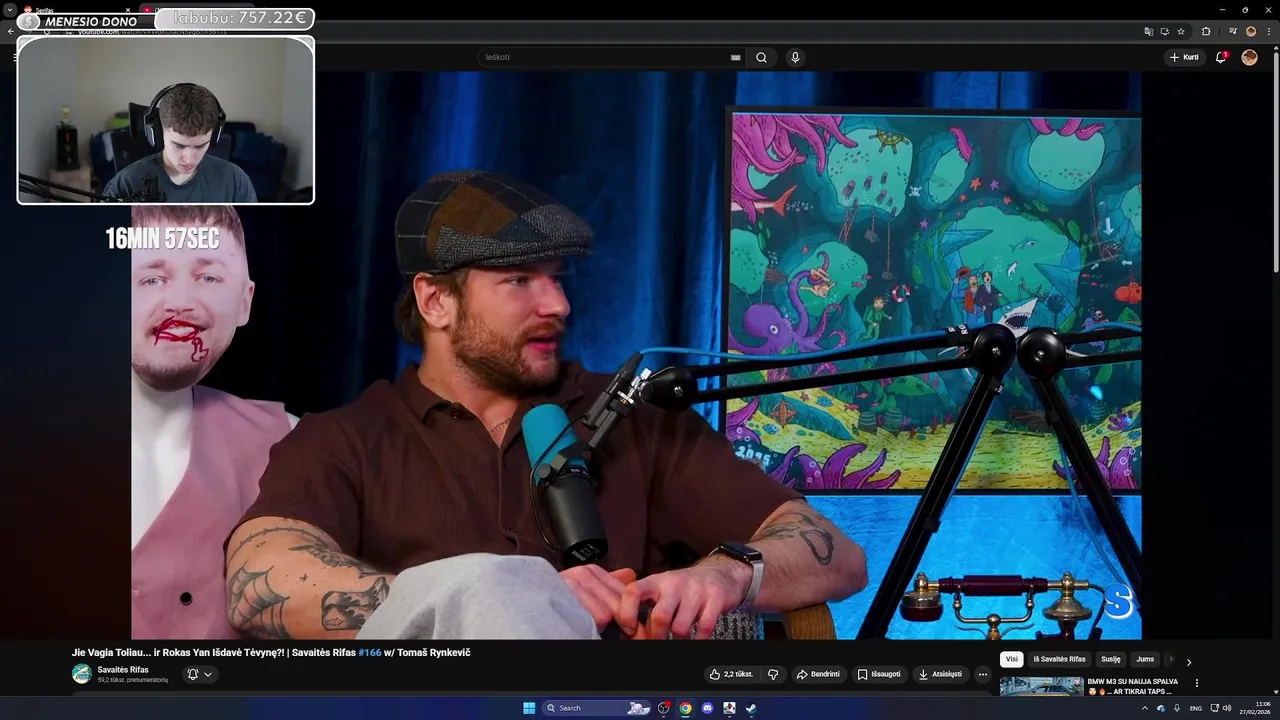Open Discord from the taskbar
This screenshot has width=1280, height=720.
pos(707,708)
